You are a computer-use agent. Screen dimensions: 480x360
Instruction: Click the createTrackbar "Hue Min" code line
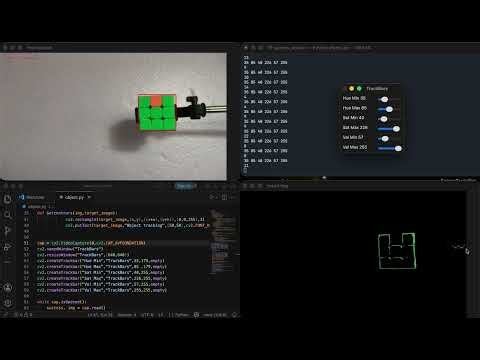[x=101, y=261]
